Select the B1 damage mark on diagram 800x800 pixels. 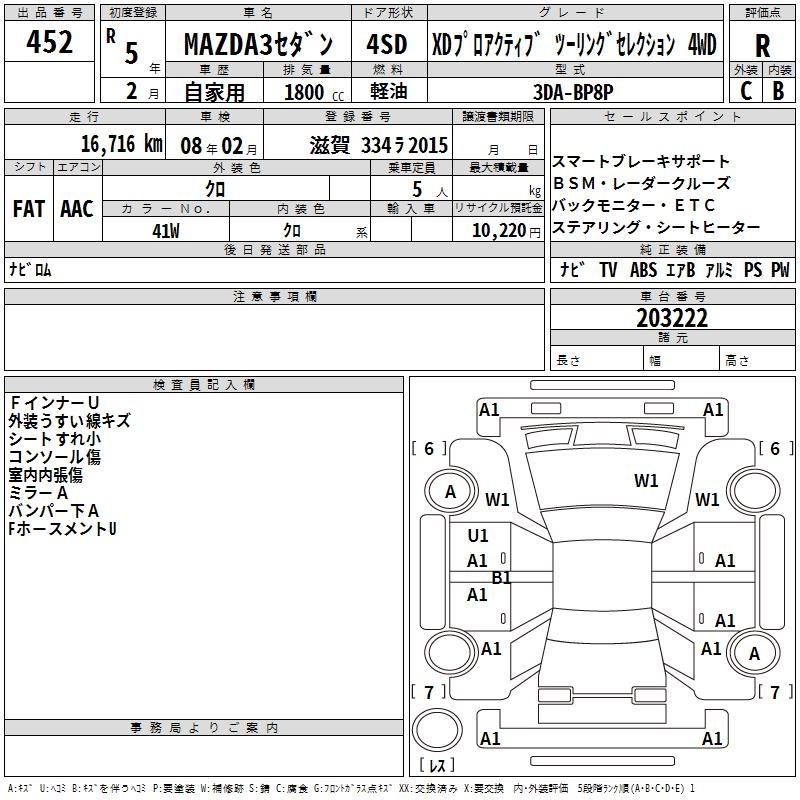pos(502,577)
